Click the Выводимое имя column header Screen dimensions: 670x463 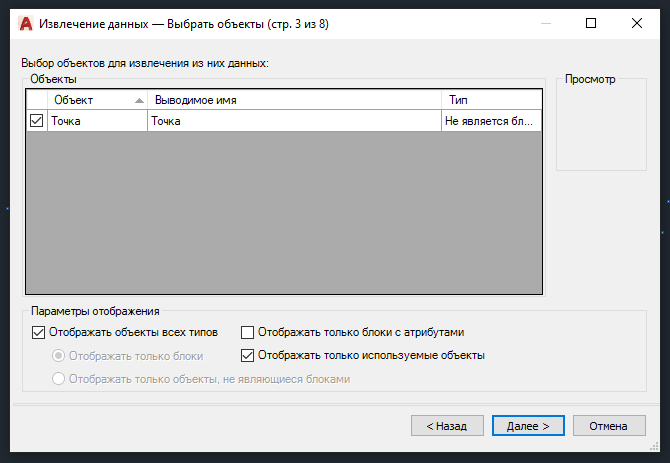pos(294,101)
